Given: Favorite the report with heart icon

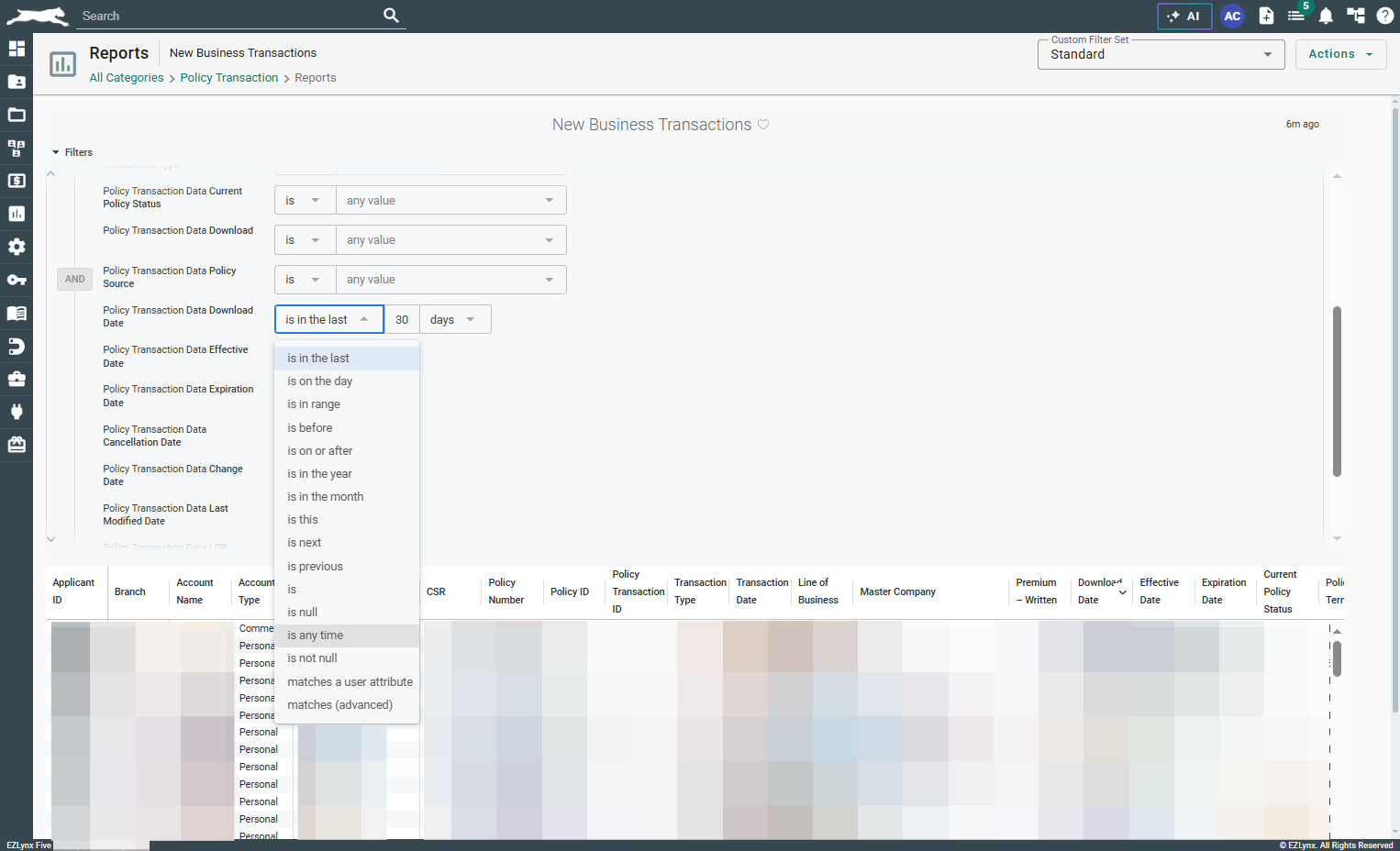Looking at the screenshot, I should pos(763,125).
